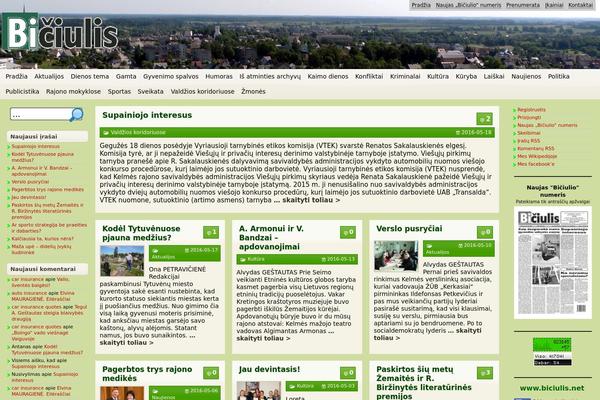Open Mes Wikipedijoje link
This screenshot has height=400, width=600.
click(537, 156)
